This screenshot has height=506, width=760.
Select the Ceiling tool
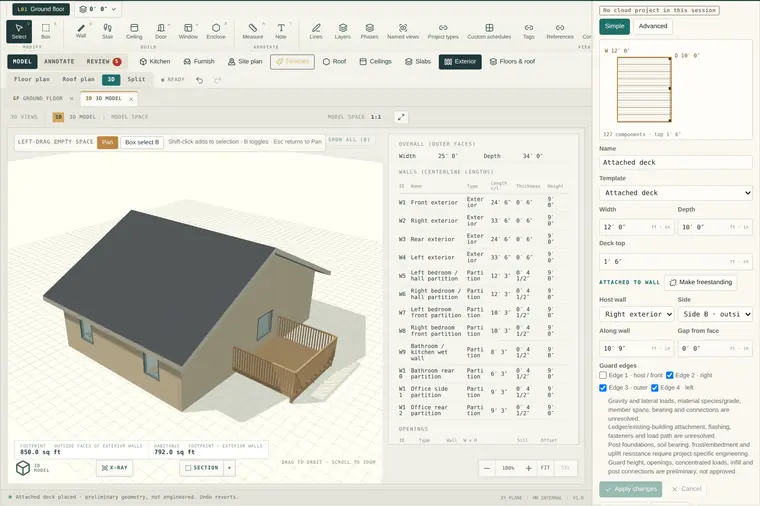(134, 31)
